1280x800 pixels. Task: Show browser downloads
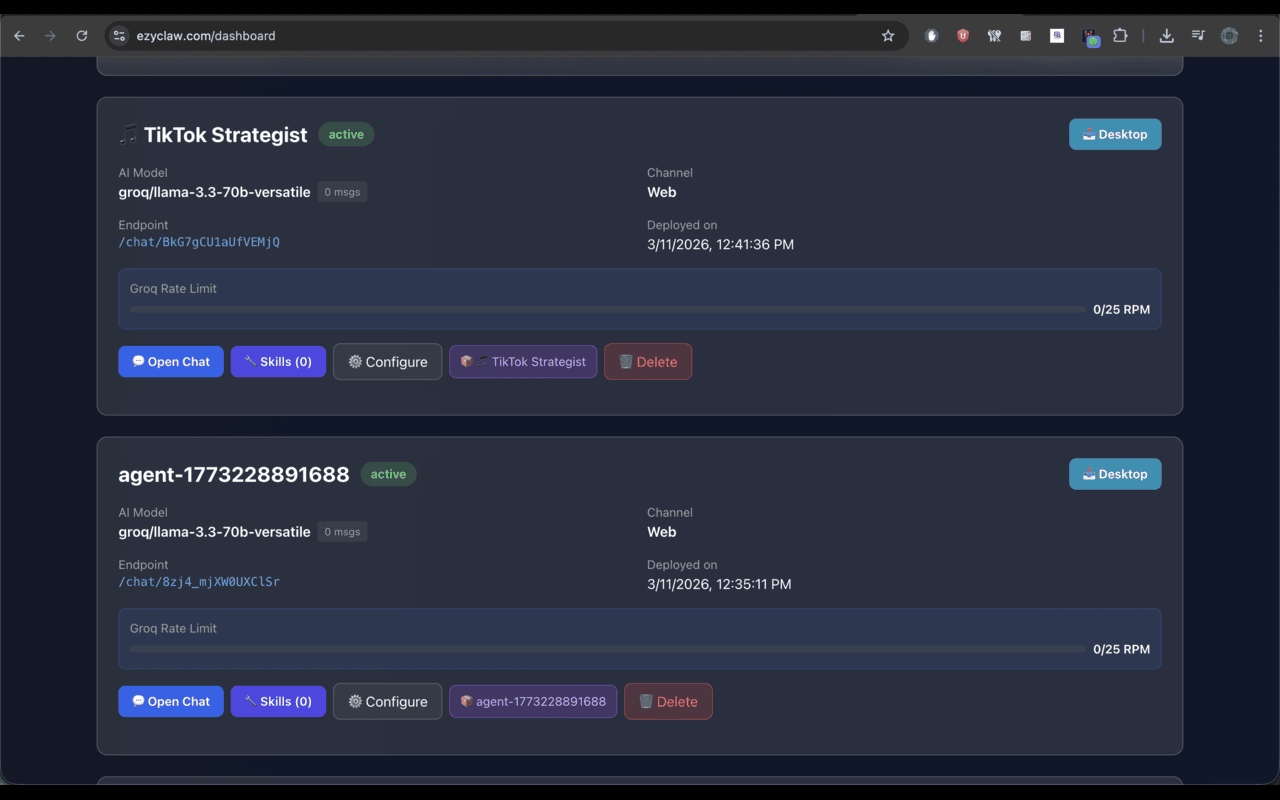[x=1166, y=36]
